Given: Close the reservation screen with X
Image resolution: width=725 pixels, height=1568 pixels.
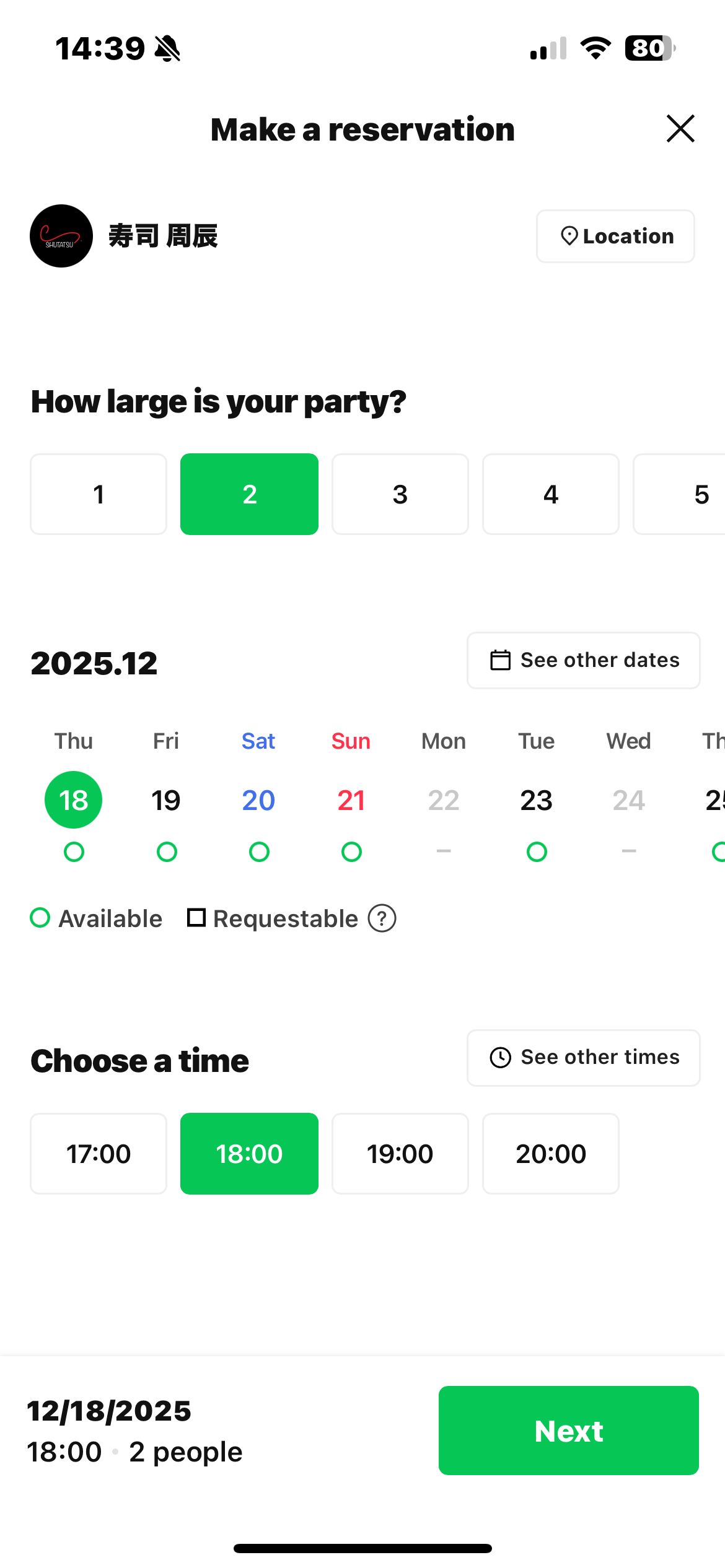Looking at the screenshot, I should (x=680, y=129).
